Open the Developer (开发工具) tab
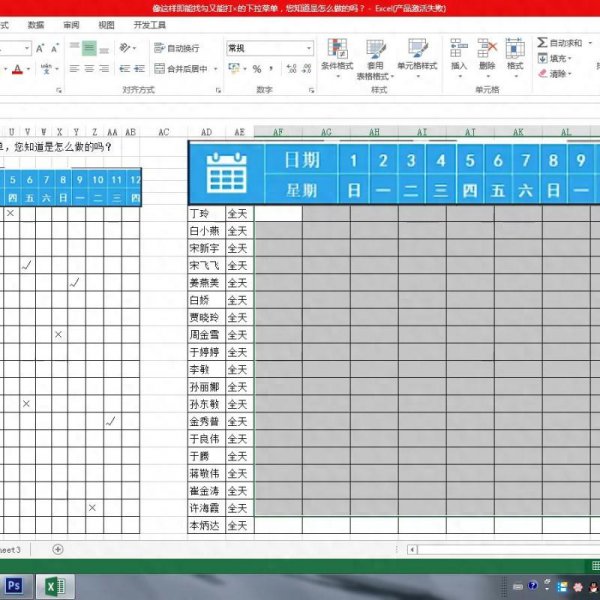 (149, 24)
